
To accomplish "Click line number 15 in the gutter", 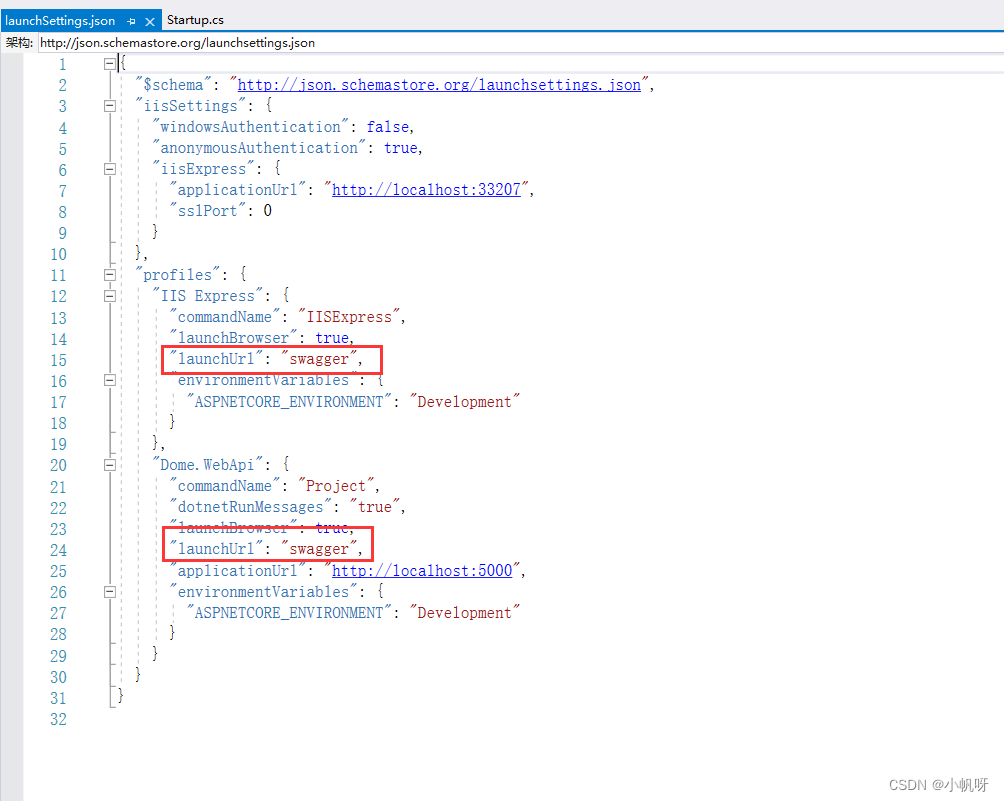I will click(58, 358).
